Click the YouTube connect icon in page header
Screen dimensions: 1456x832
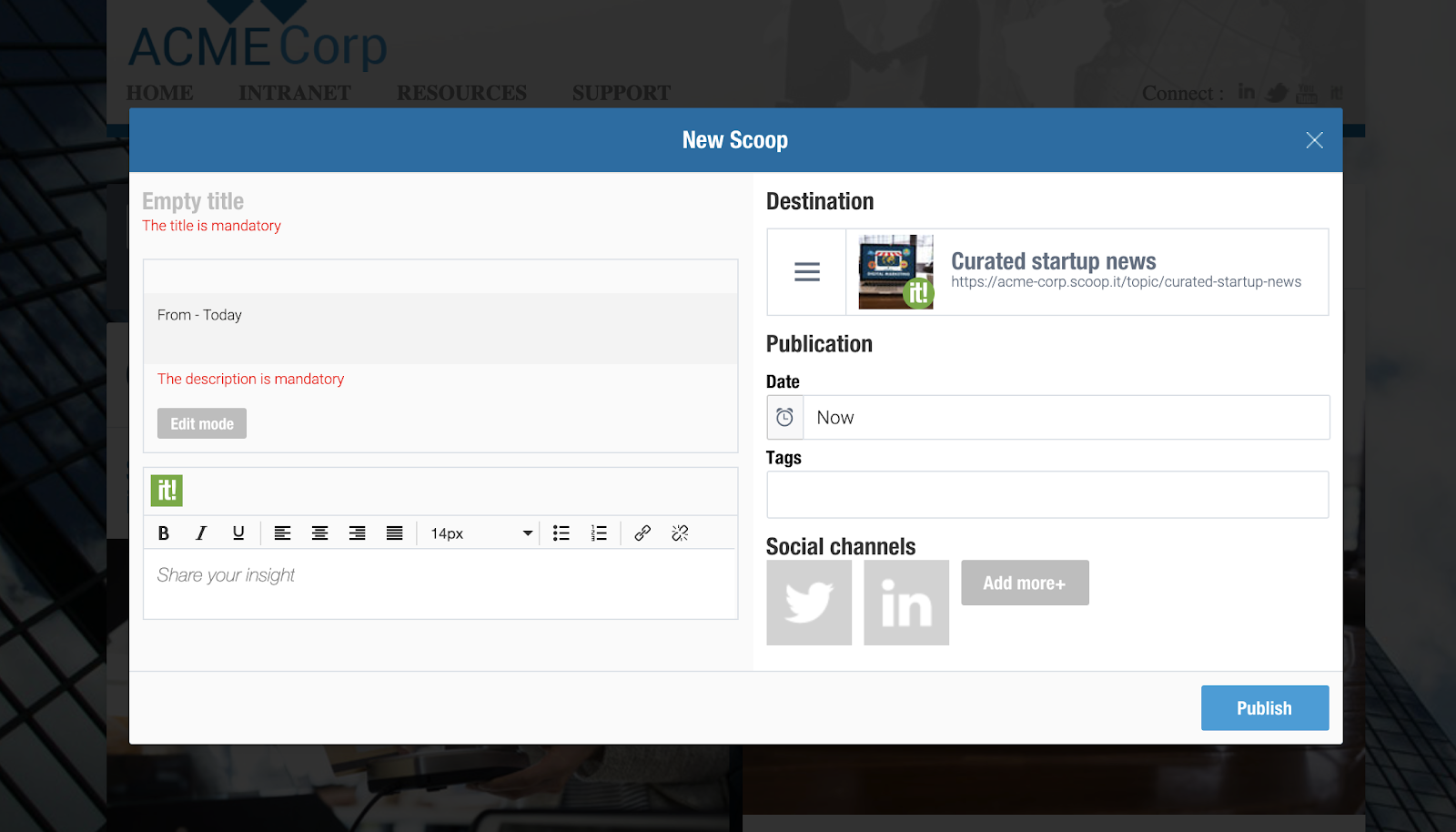[x=1307, y=93]
